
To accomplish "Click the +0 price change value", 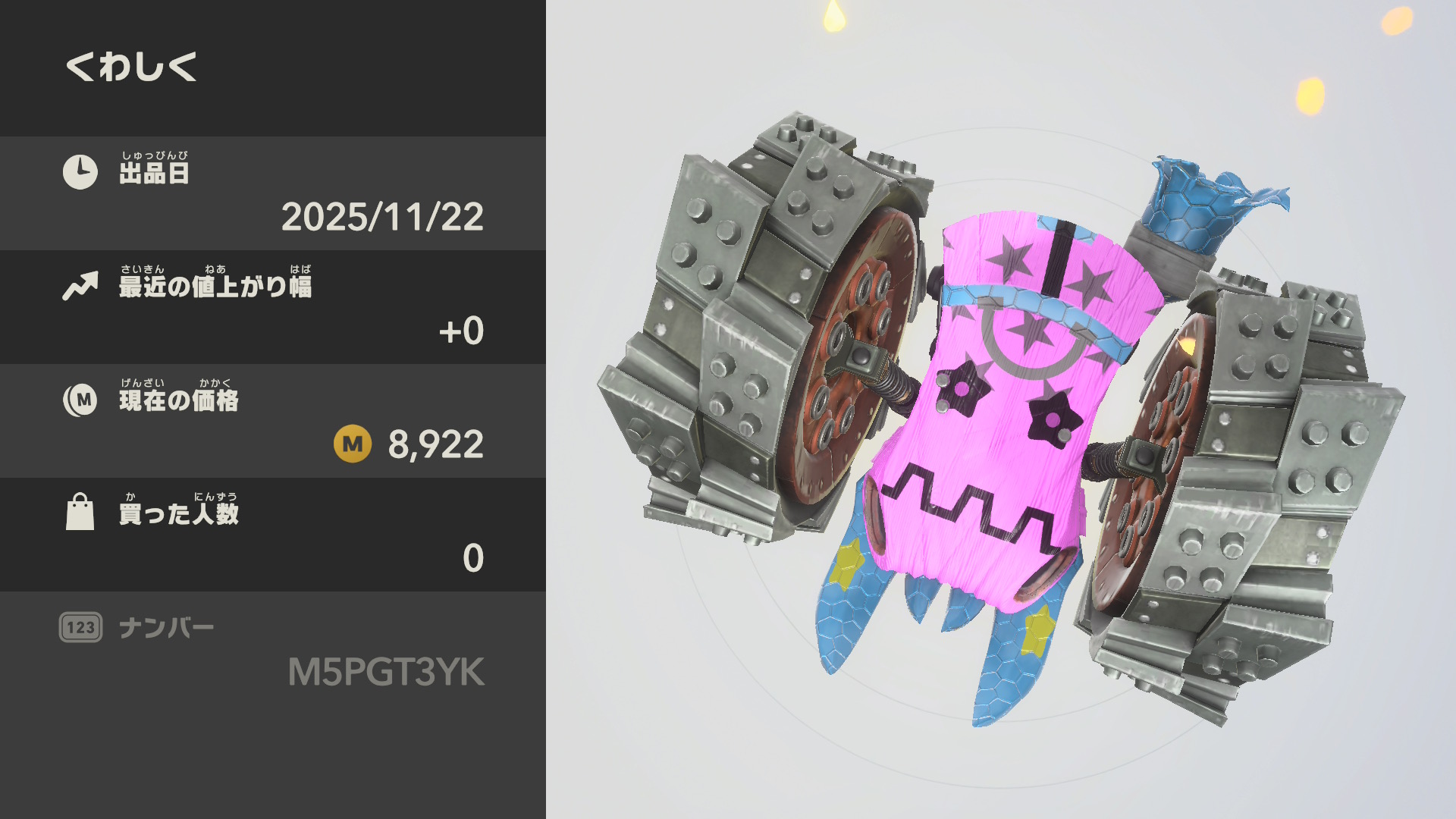I will click(461, 331).
